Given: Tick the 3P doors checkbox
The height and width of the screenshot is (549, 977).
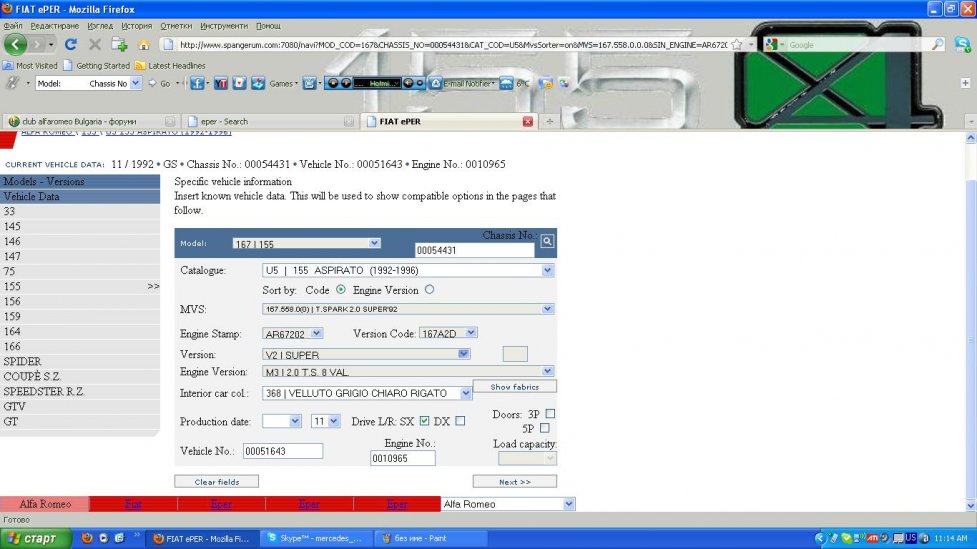Looking at the screenshot, I should [x=550, y=413].
